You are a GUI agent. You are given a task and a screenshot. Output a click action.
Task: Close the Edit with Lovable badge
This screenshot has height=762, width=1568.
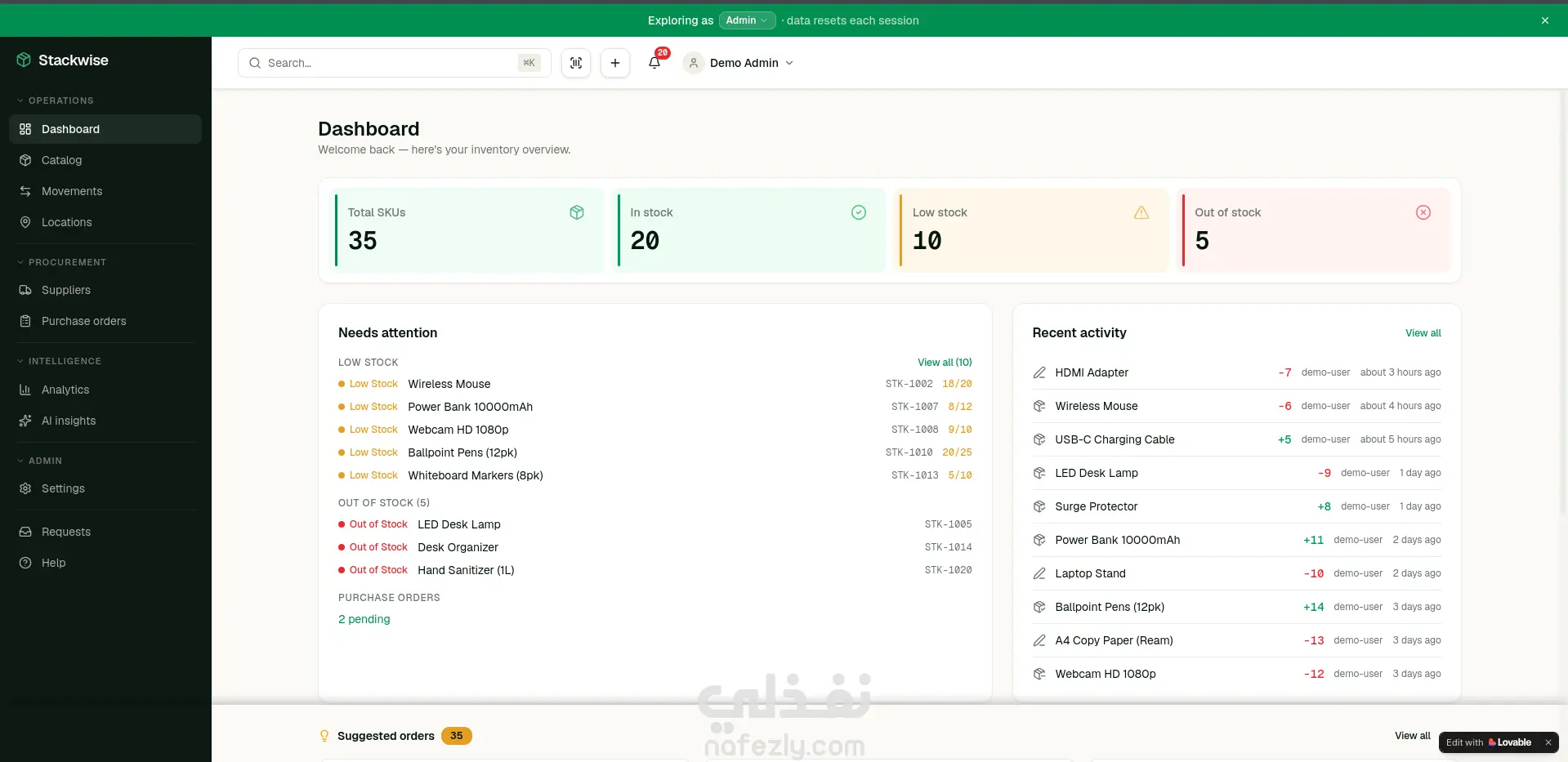click(x=1548, y=742)
